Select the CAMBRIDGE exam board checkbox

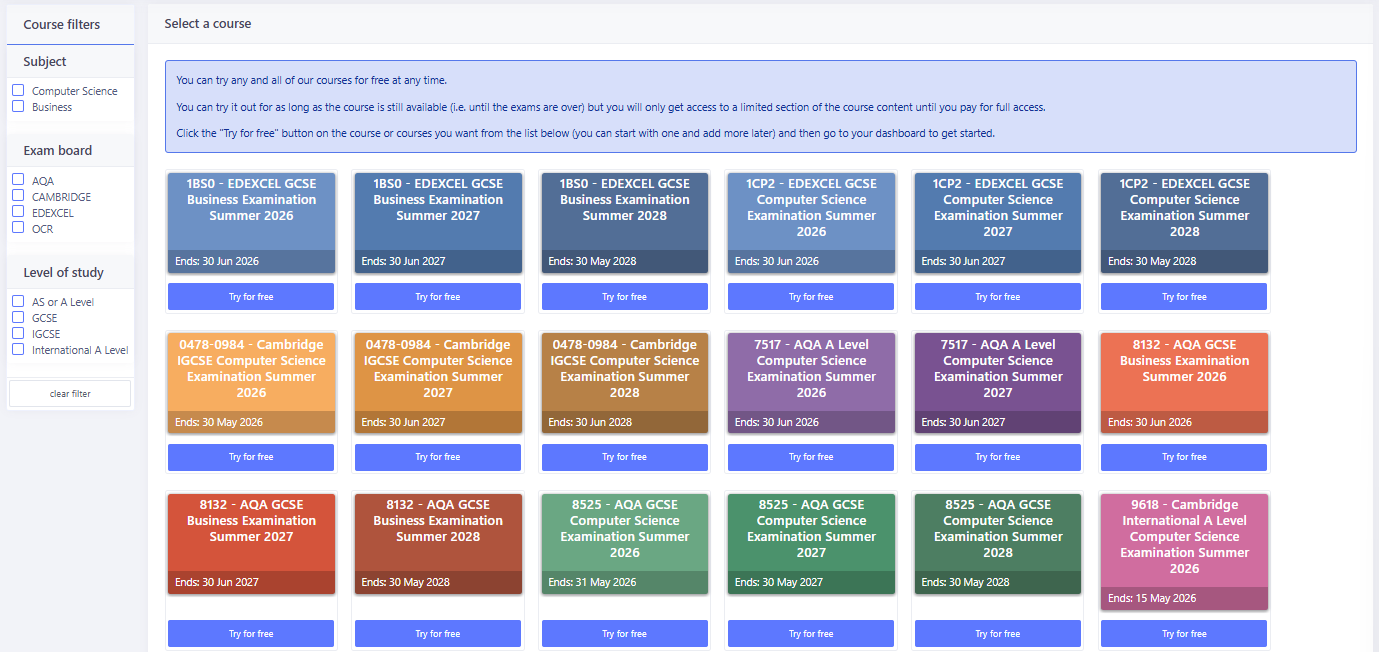(18, 196)
